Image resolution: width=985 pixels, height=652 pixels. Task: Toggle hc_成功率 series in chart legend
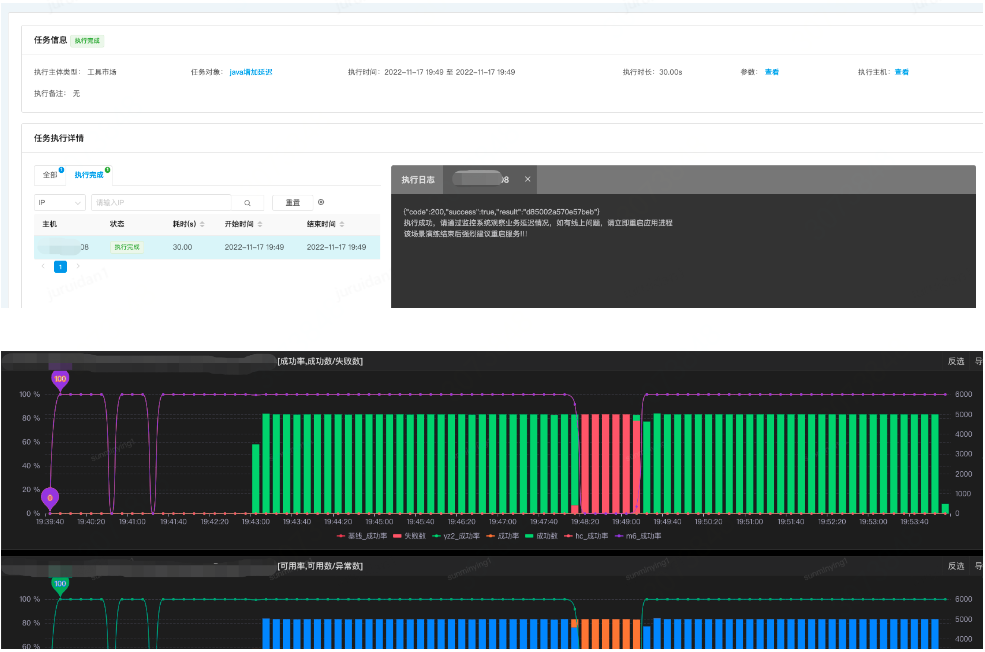587,536
